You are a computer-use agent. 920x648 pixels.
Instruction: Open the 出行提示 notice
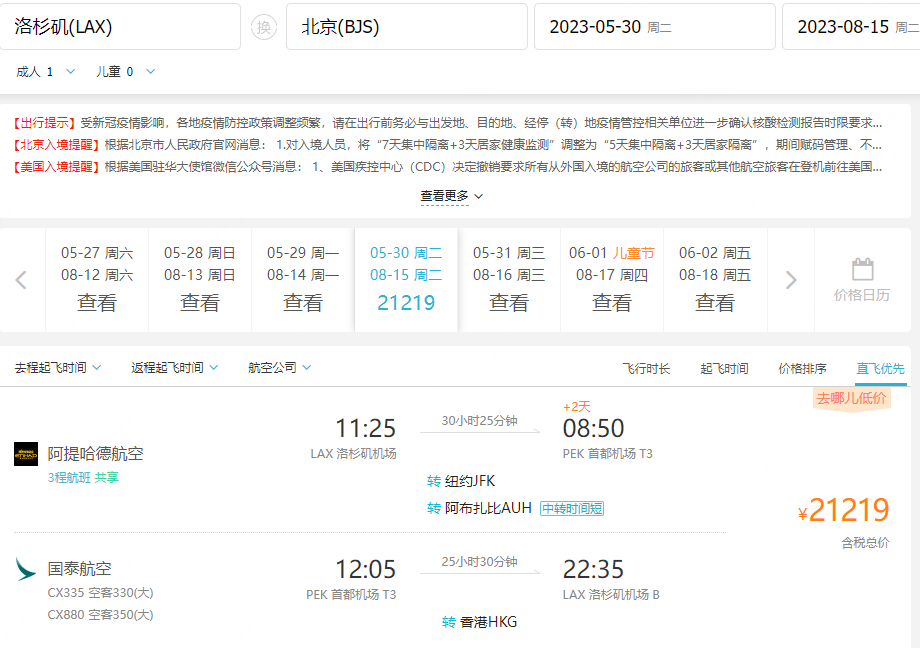(x=447, y=123)
